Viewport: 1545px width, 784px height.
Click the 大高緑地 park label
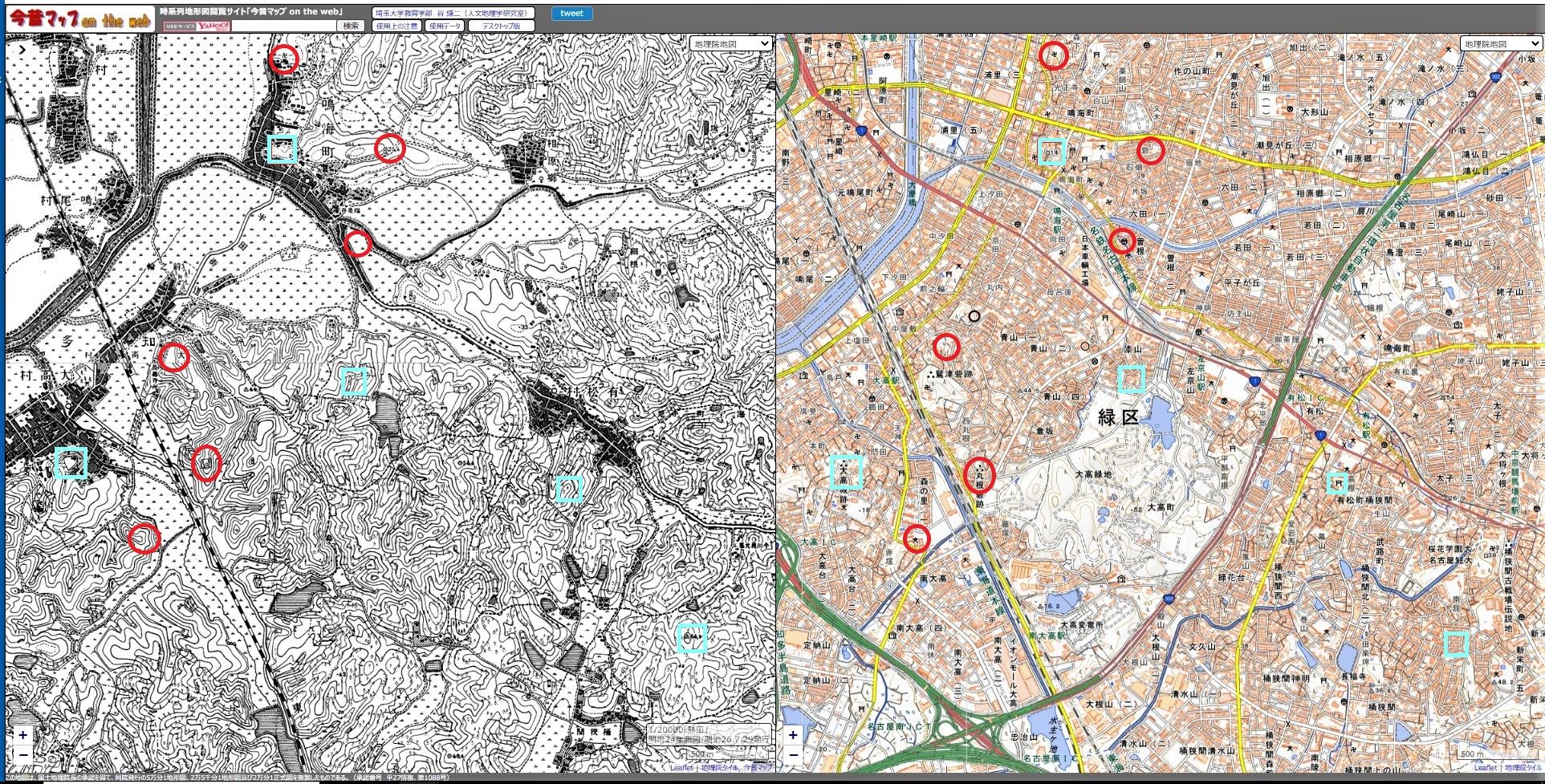click(1094, 474)
